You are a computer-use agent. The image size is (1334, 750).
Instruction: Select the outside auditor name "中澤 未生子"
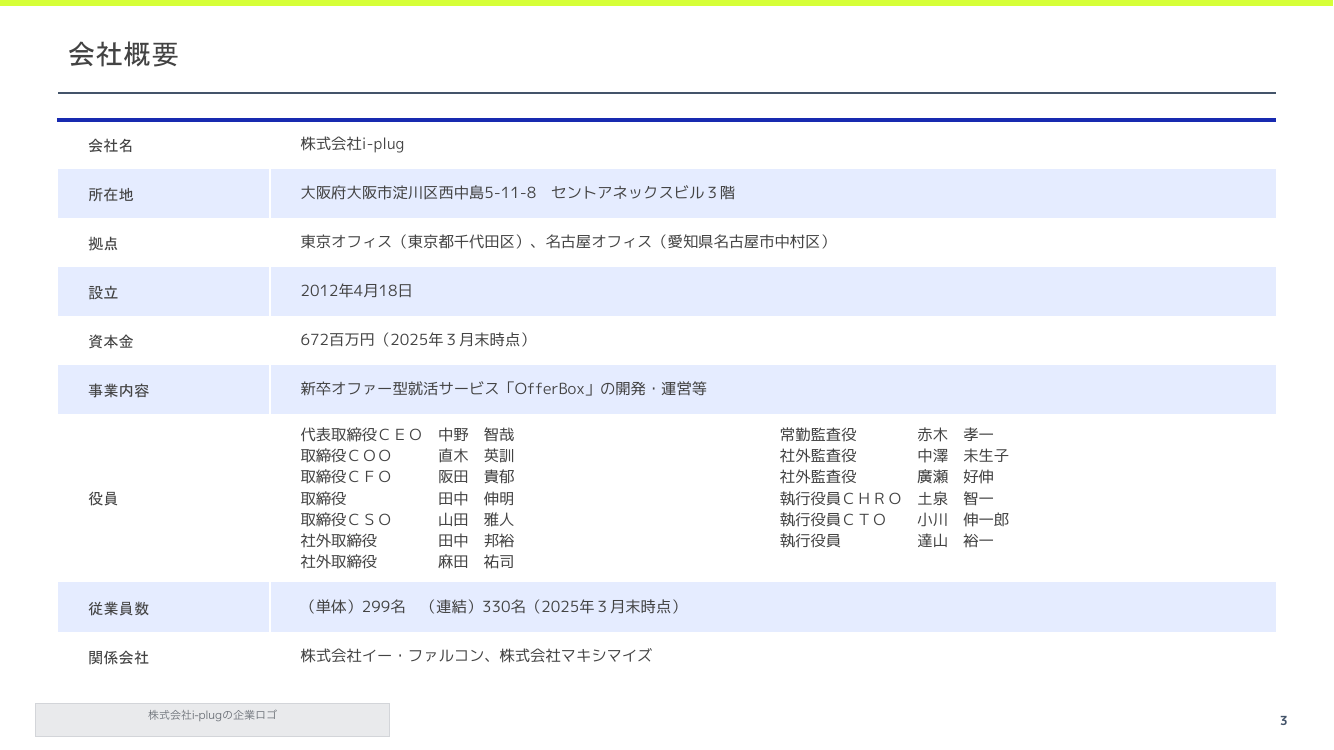(x=963, y=456)
